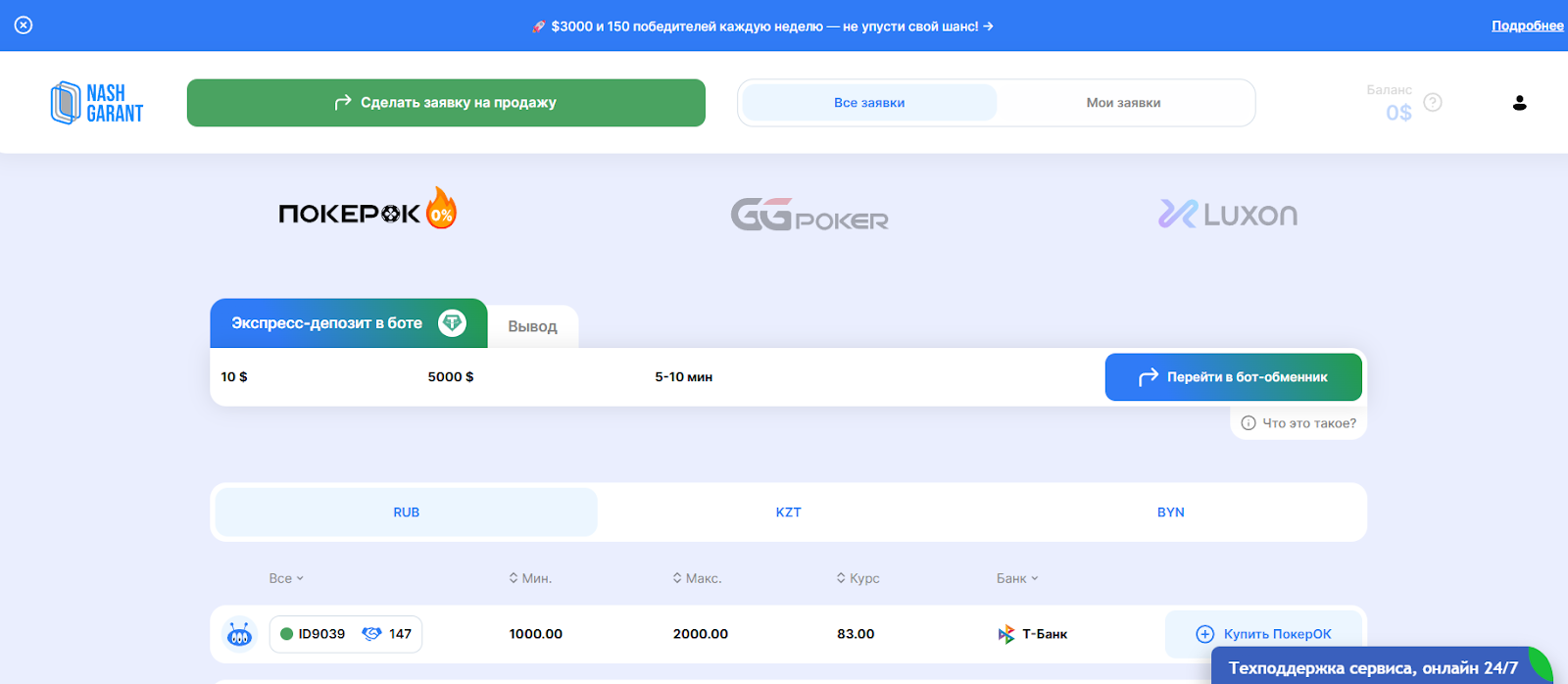Select the Luxon payment logo
The height and width of the screenshot is (684, 1568).
1227,214
